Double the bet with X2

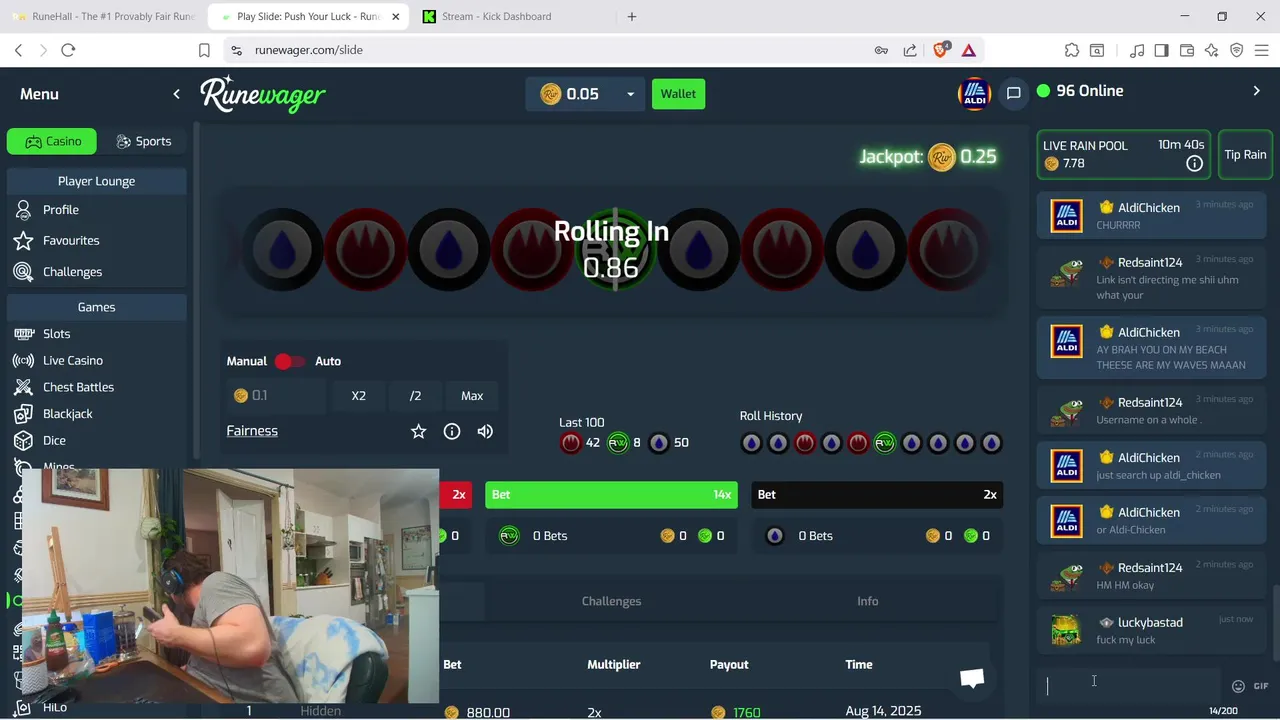(359, 396)
